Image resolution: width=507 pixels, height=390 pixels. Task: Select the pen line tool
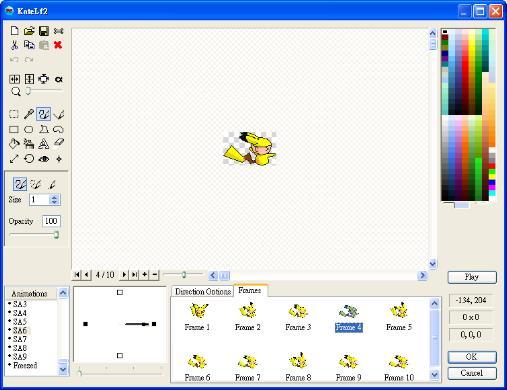[59, 114]
